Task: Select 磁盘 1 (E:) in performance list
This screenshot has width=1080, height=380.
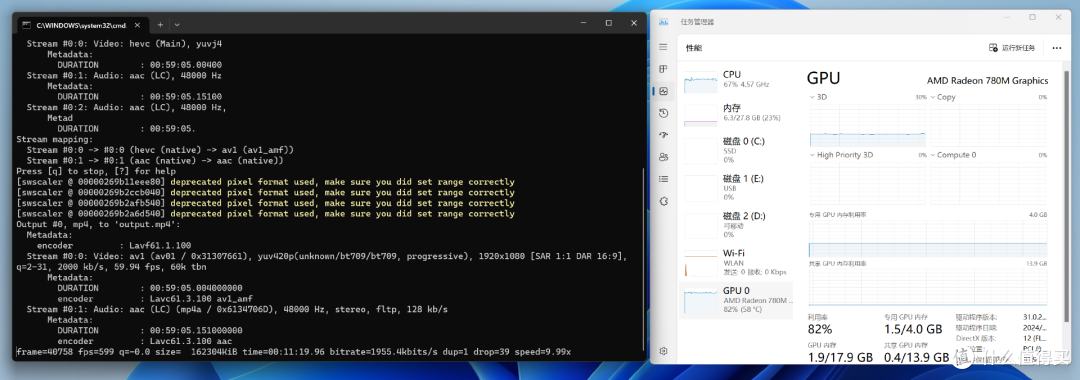Action: (x=736, y=187)
